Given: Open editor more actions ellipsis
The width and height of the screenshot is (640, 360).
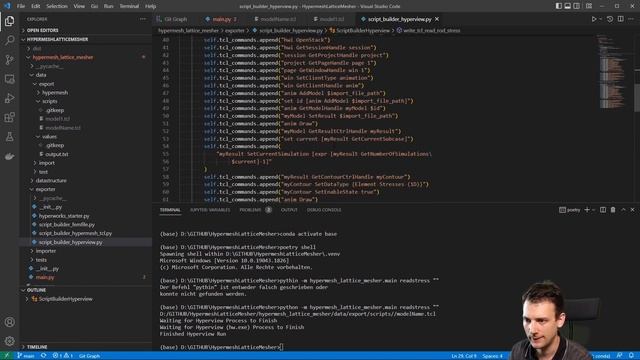Looking at the screenshot, I should tap(631, 19).
